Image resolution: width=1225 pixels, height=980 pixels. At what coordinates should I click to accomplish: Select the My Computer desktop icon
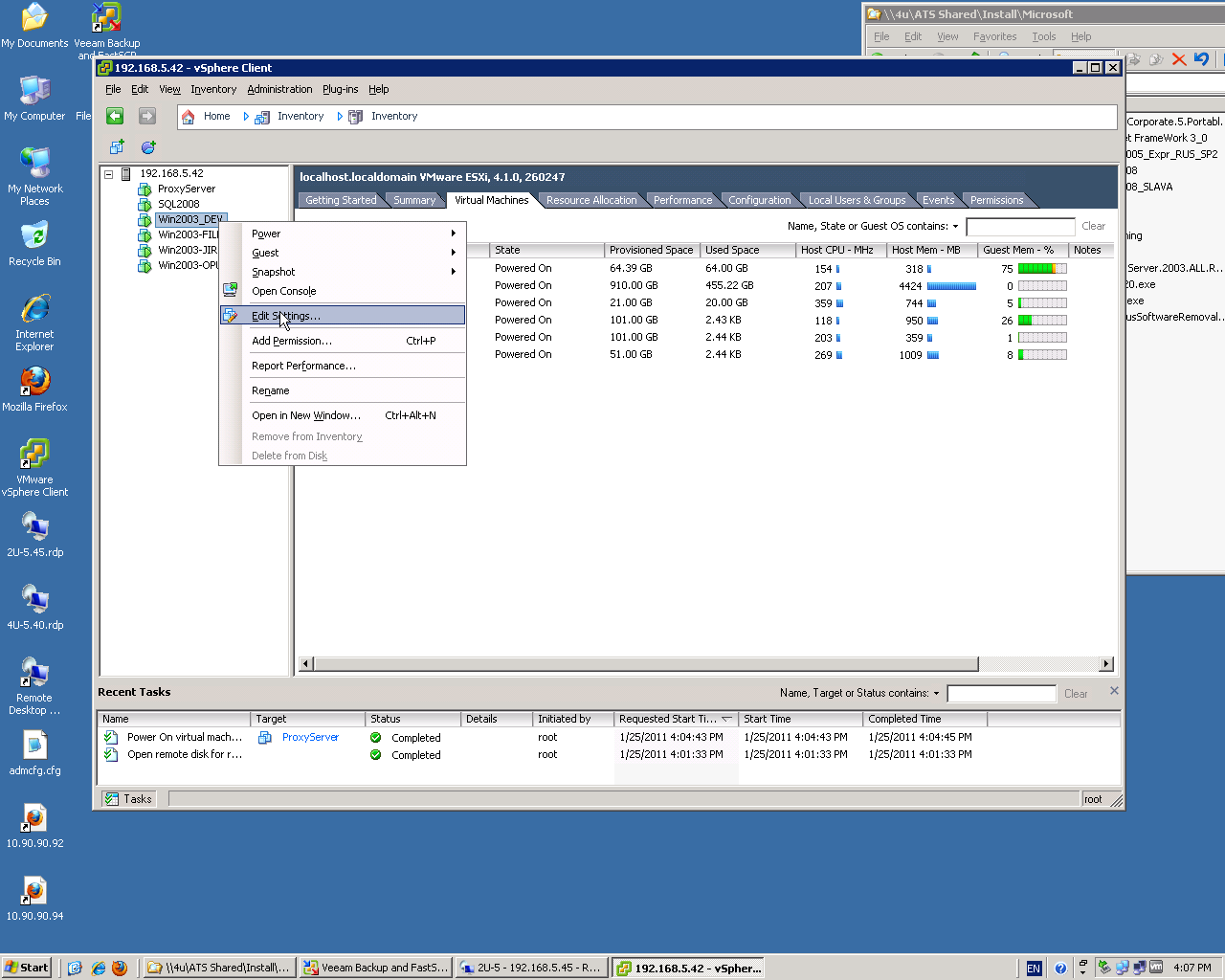click(x=34, y=99)
